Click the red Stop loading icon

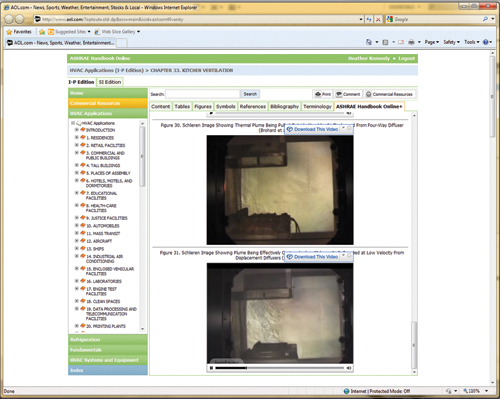pyautogui.click(x=378, y=19)
